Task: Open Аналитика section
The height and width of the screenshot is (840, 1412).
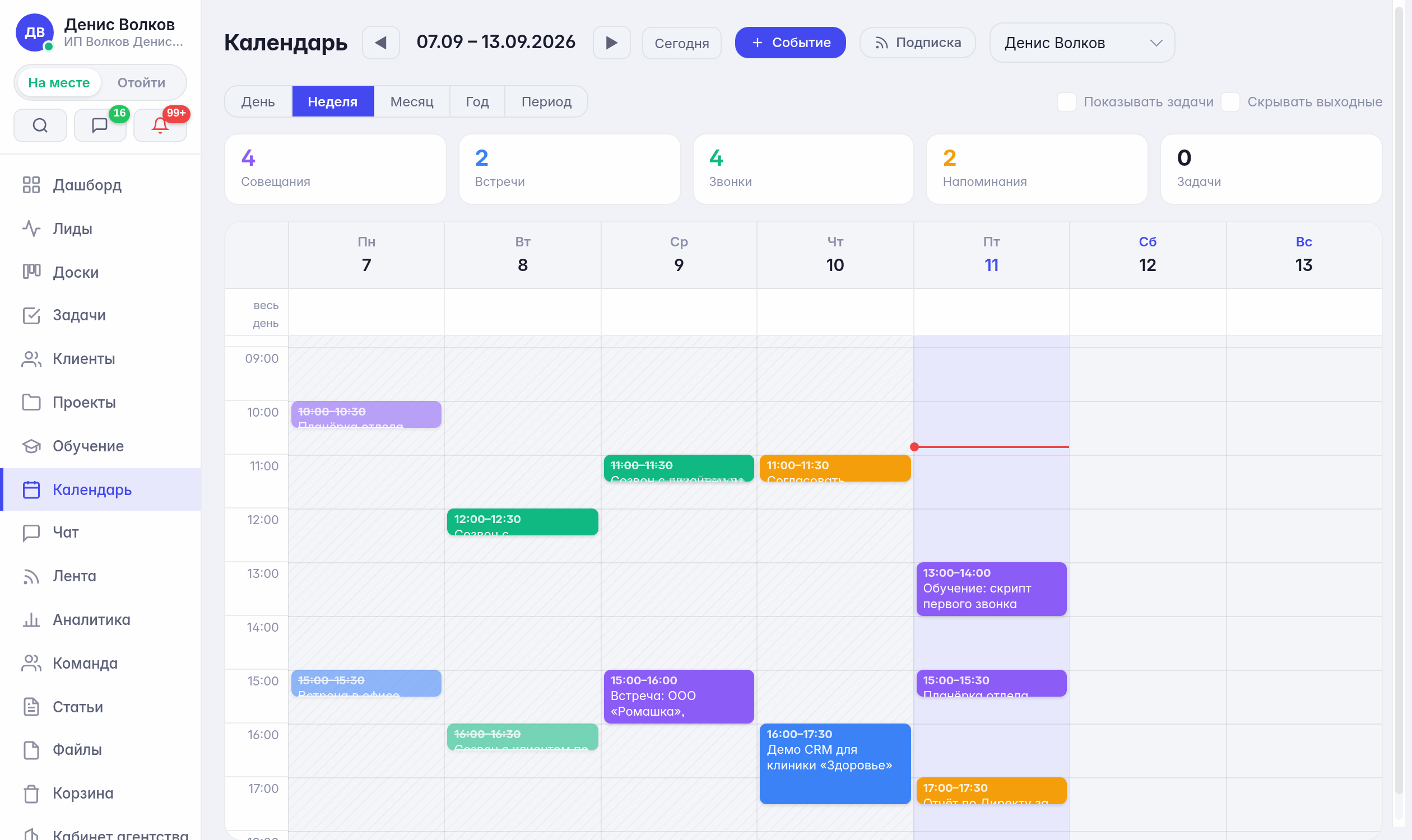Action: click(101, 620)
